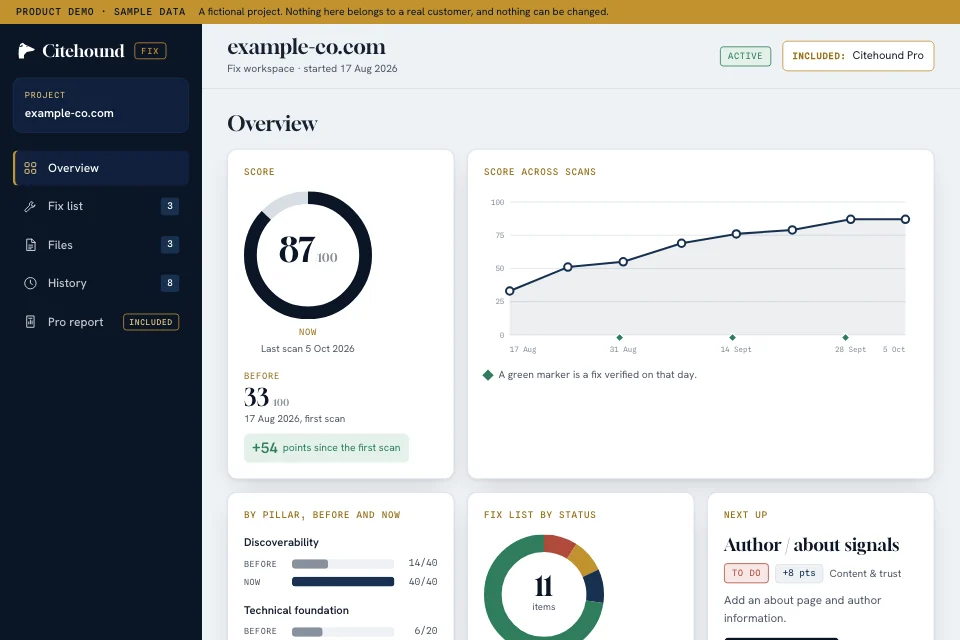Click the 87/100 score ring

(308, 255)
